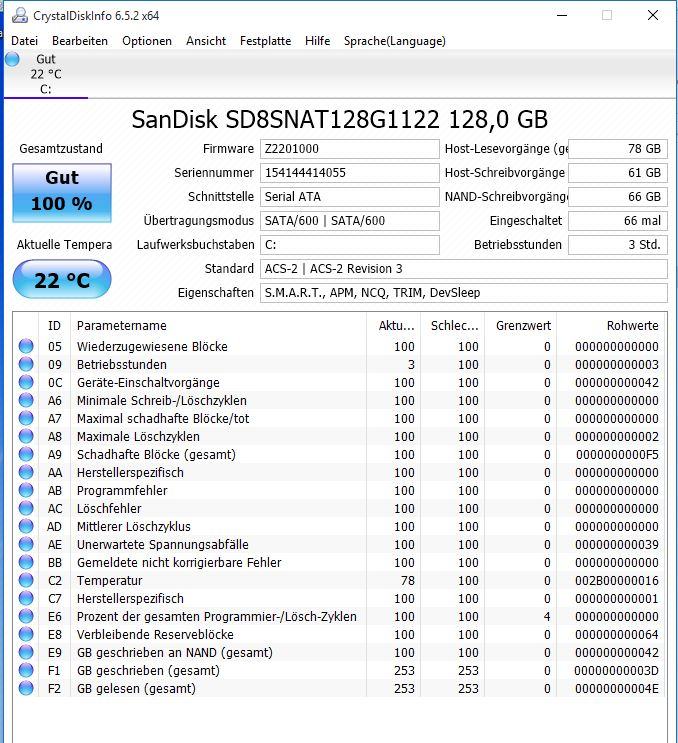The width and height of the screenshot is (678, 743).
Task: Click the Grenzwert value 4 in E6 row
Action: [x=547, y=616]
